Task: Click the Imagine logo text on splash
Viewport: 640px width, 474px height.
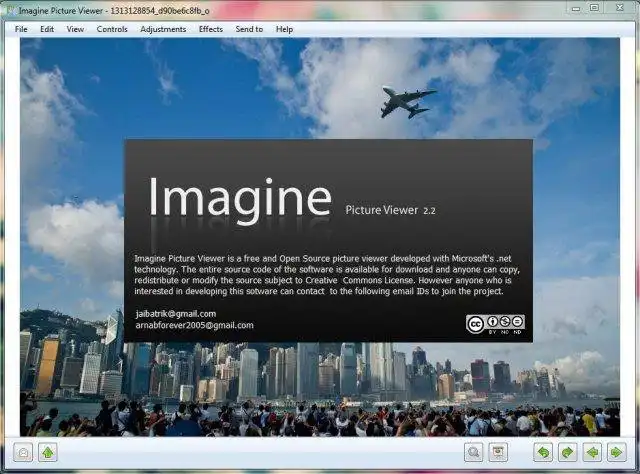Action: pyautogui.click(x=240, y=199)
